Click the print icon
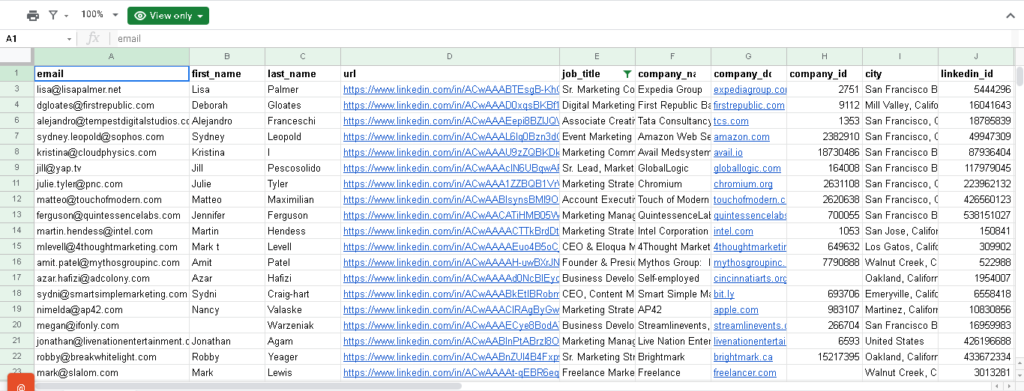Image resolution: width=1024 pixels, height=391 pixels. pyautogui.click(x=33, y=15)
